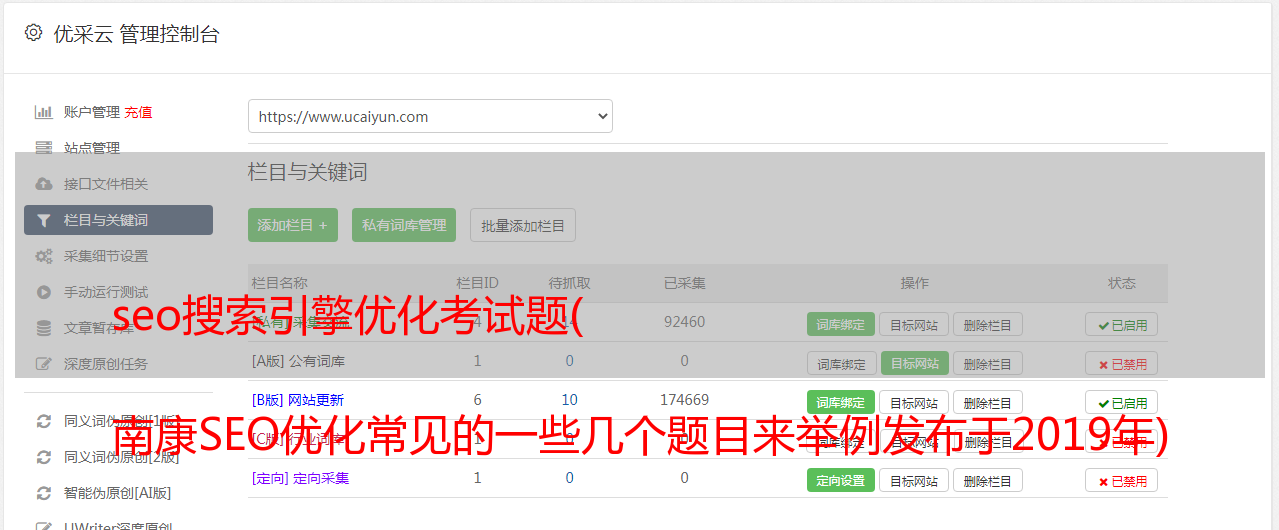Screen dimensions: 1279x530
Task: Toggle 已禁用 status for [A版] 公有词库
Action: pos(1122,363)
